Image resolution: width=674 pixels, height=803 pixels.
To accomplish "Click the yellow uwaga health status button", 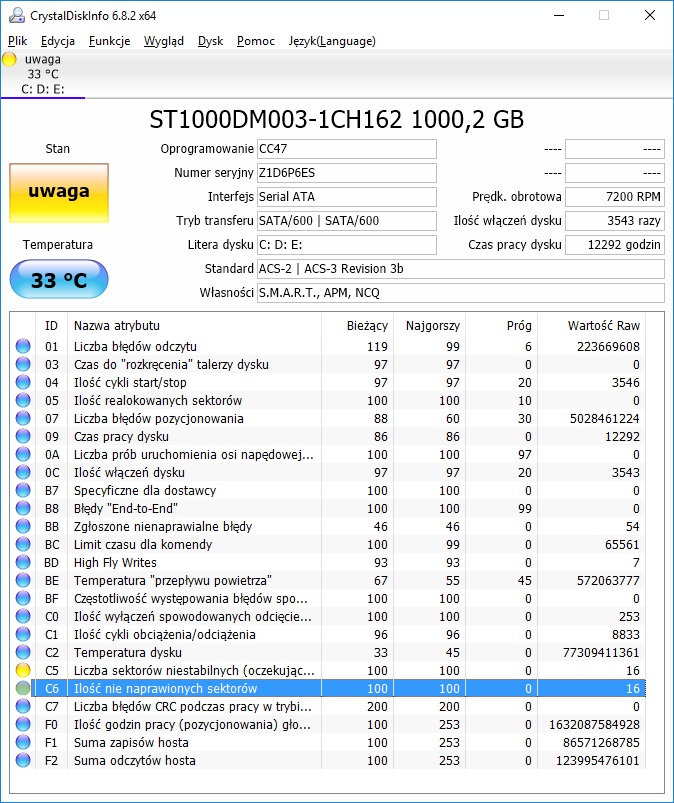I will pyautogui.click(x=59, y=193).
